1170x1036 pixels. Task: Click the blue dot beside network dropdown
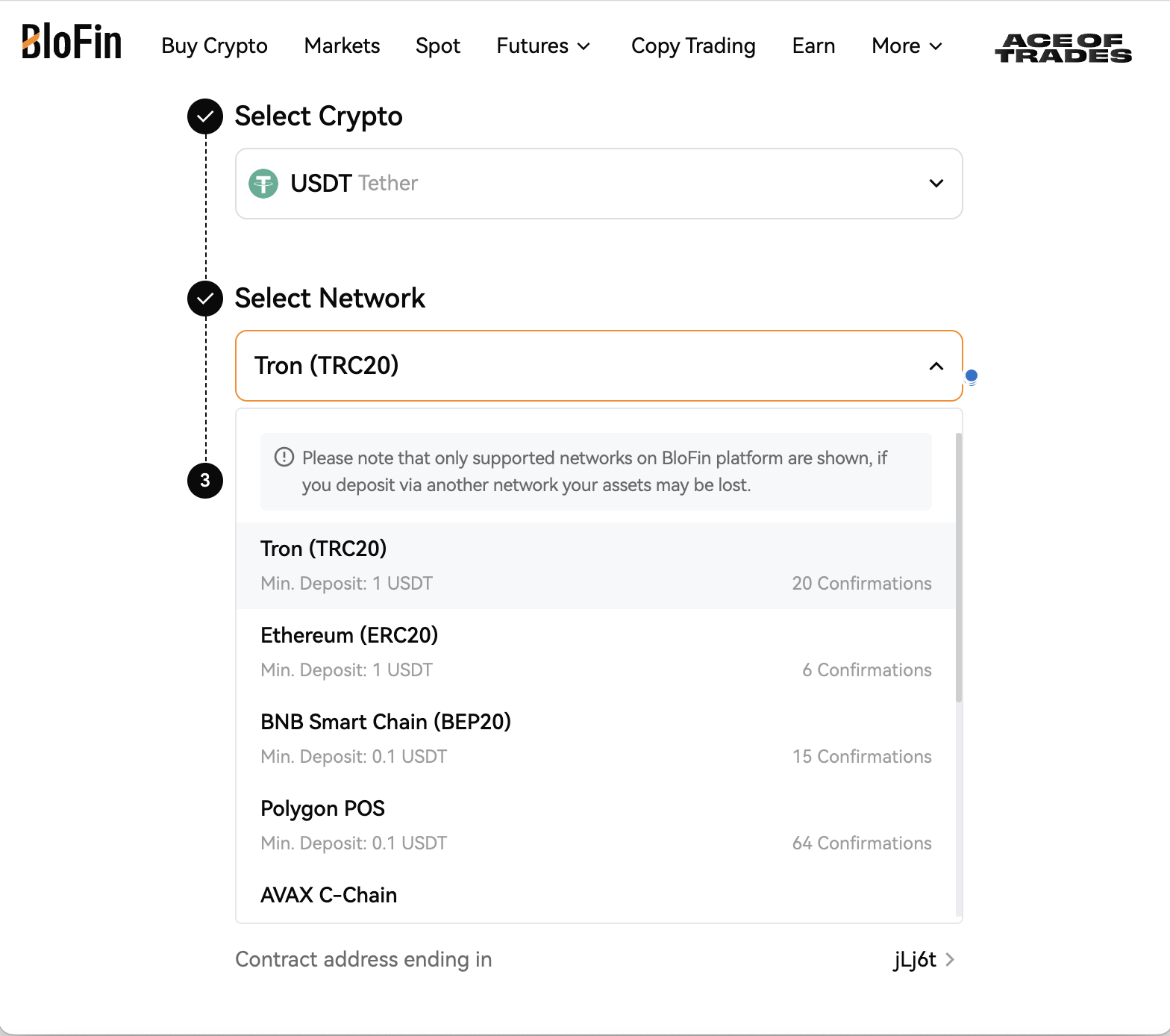click(x=972, y=376)
